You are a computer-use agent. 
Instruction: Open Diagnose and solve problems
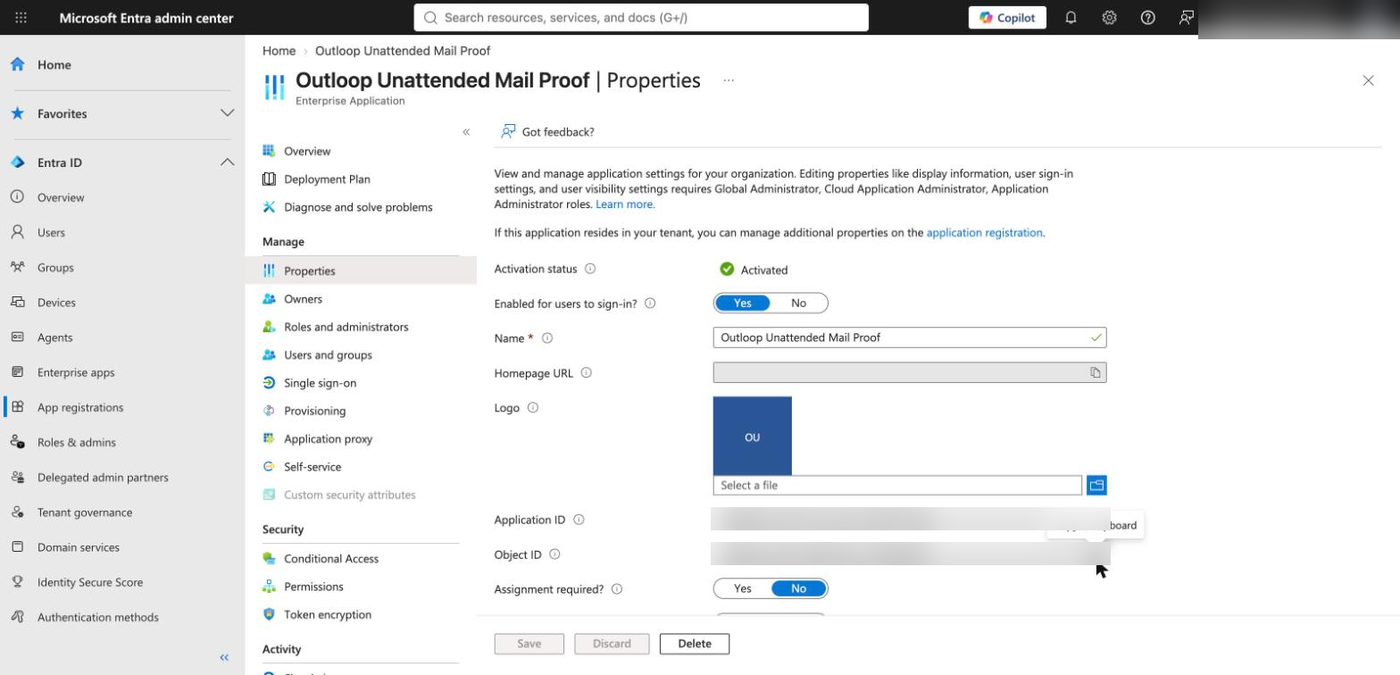coord(358,207)
